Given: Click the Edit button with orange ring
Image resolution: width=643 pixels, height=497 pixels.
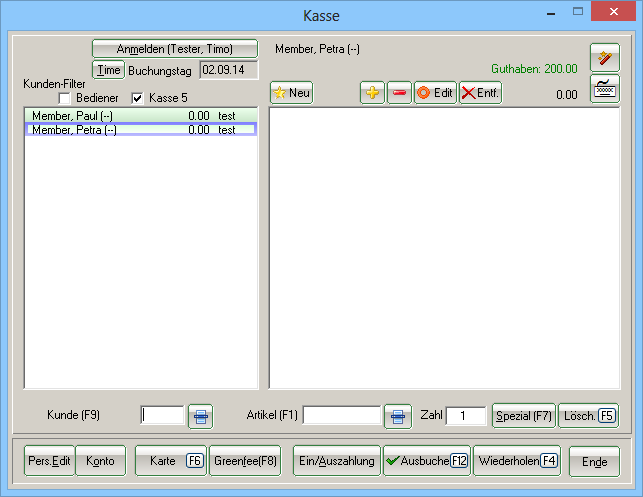Looking at the screenshot, I should [x=435, y=93].
